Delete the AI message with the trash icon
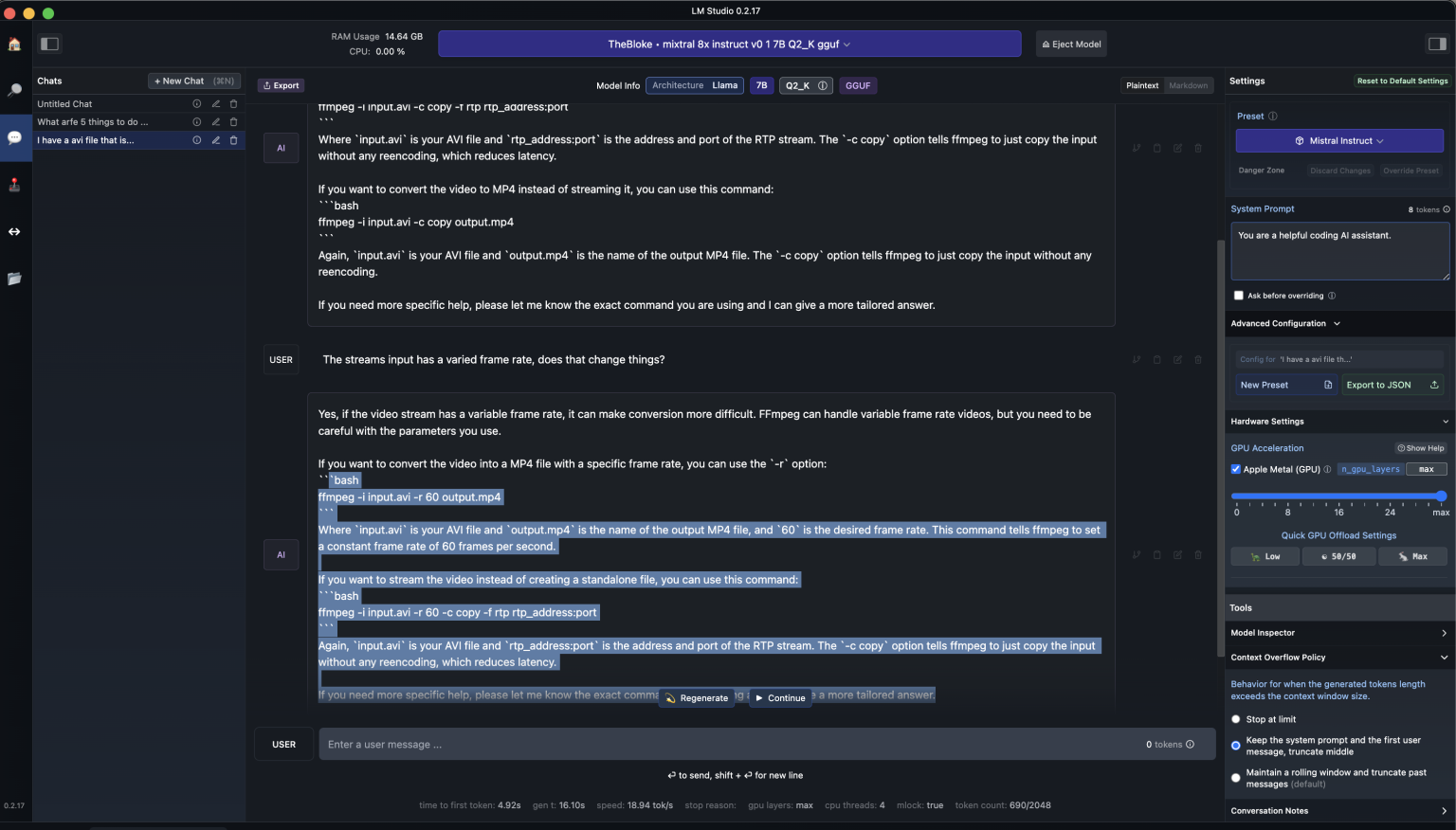The height and width of the screenshot is (830, 1456). (1197, 555)
